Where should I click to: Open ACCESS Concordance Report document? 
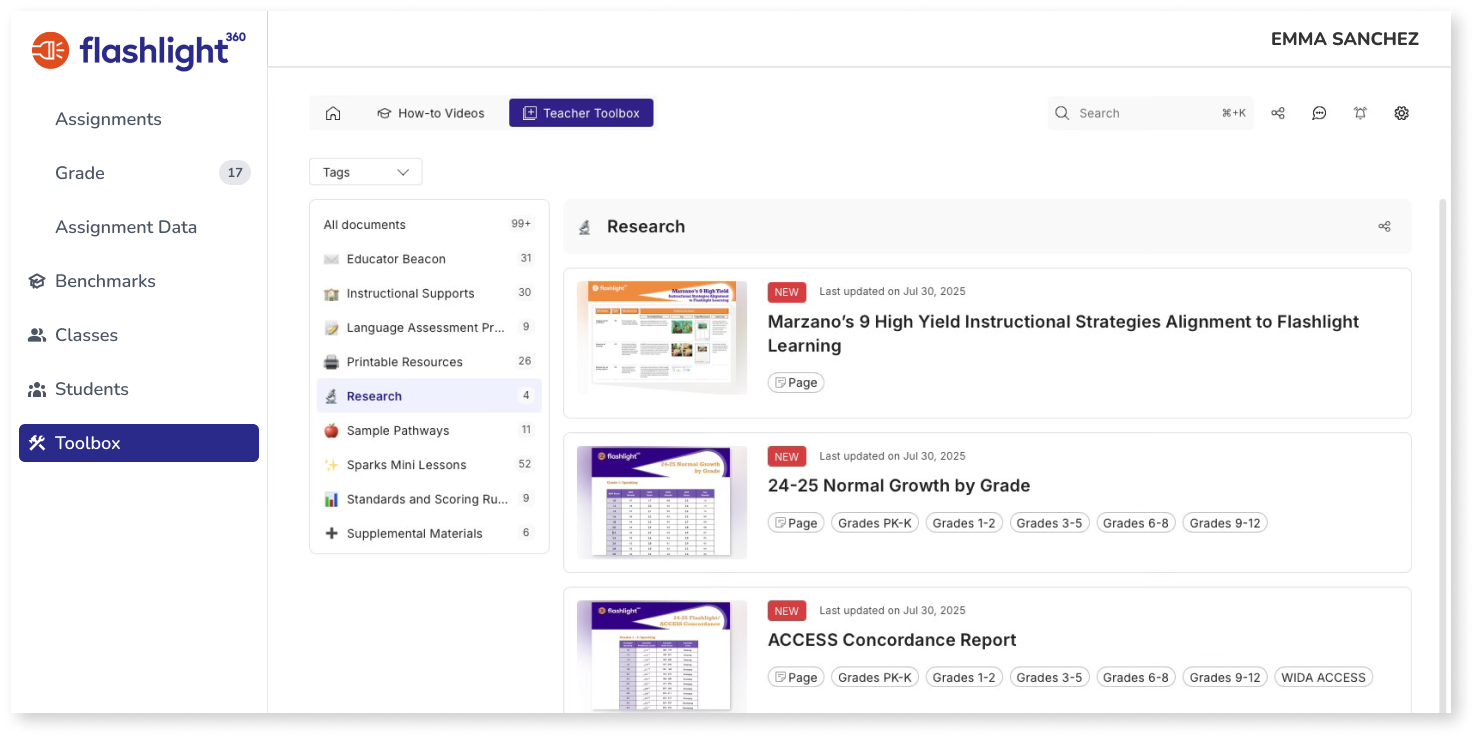point(892,640)
